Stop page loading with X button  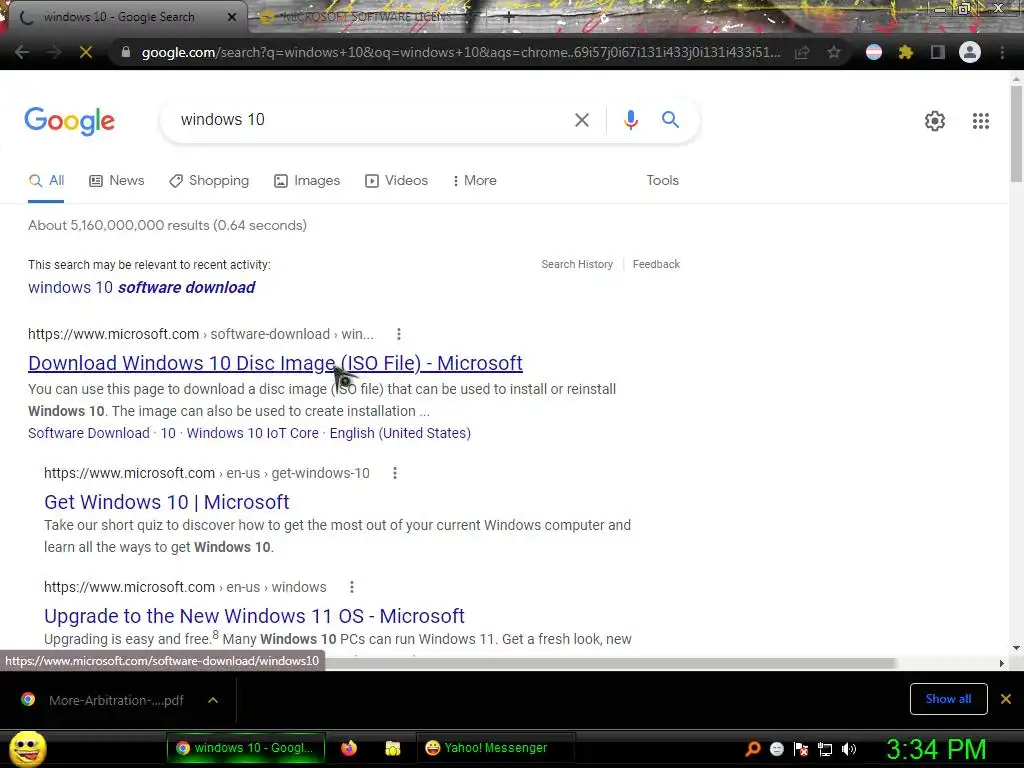point(86,52)
